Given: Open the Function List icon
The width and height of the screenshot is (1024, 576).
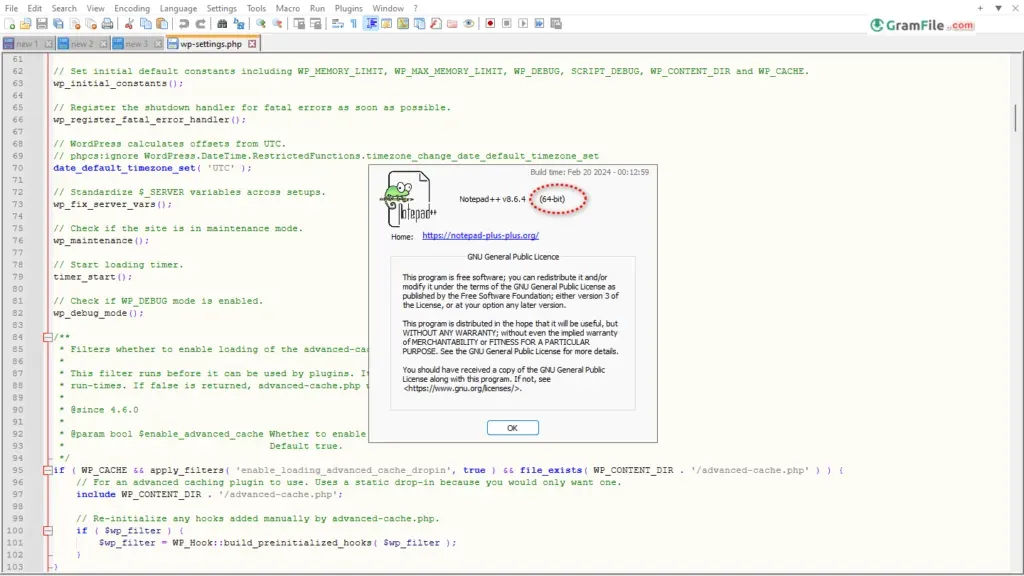Looking at the screenshot, I should (x=436, y=24).
